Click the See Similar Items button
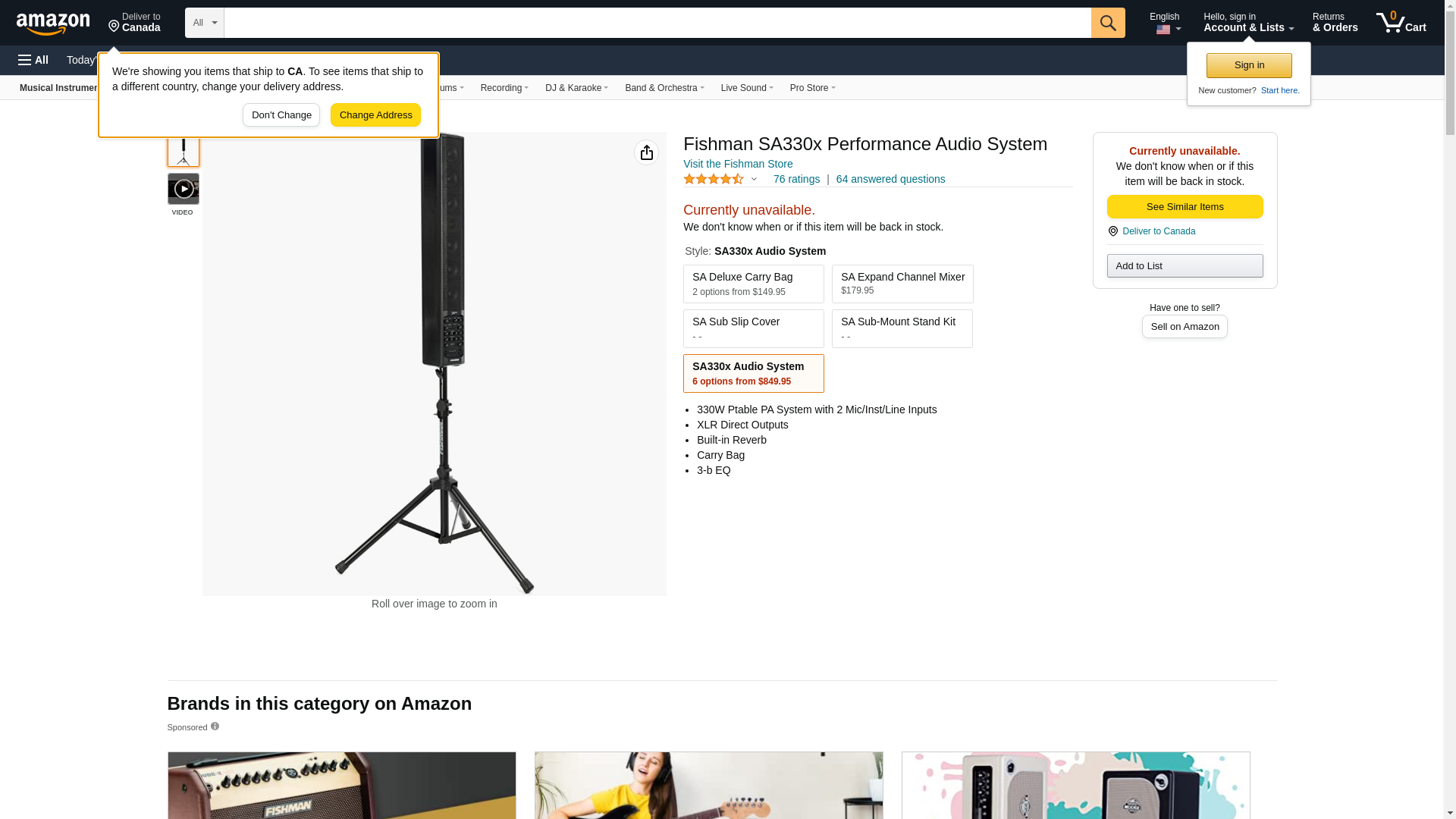Viewport: 1456px width, 819px height. tap(1185, 207)
